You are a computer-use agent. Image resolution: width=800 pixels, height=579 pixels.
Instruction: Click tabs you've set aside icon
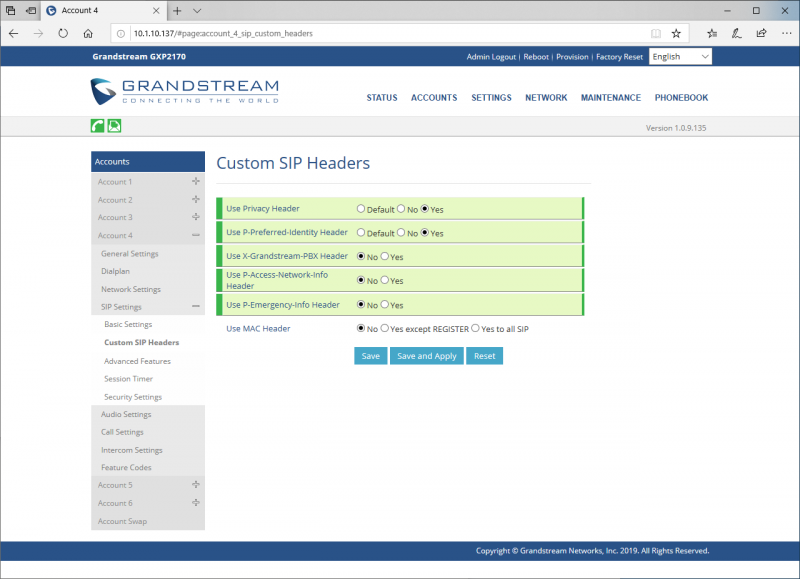coord(11,10)
